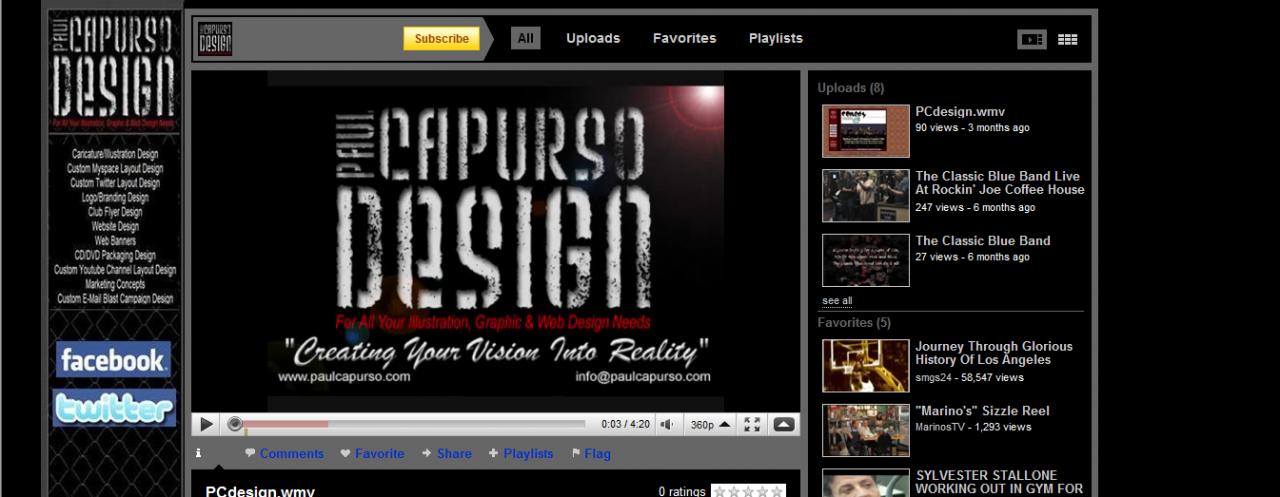The width and height of the screenshot is (1280, 497).
Task: Click the 'see all' uploads link
Action: click(x=837, y=301)
